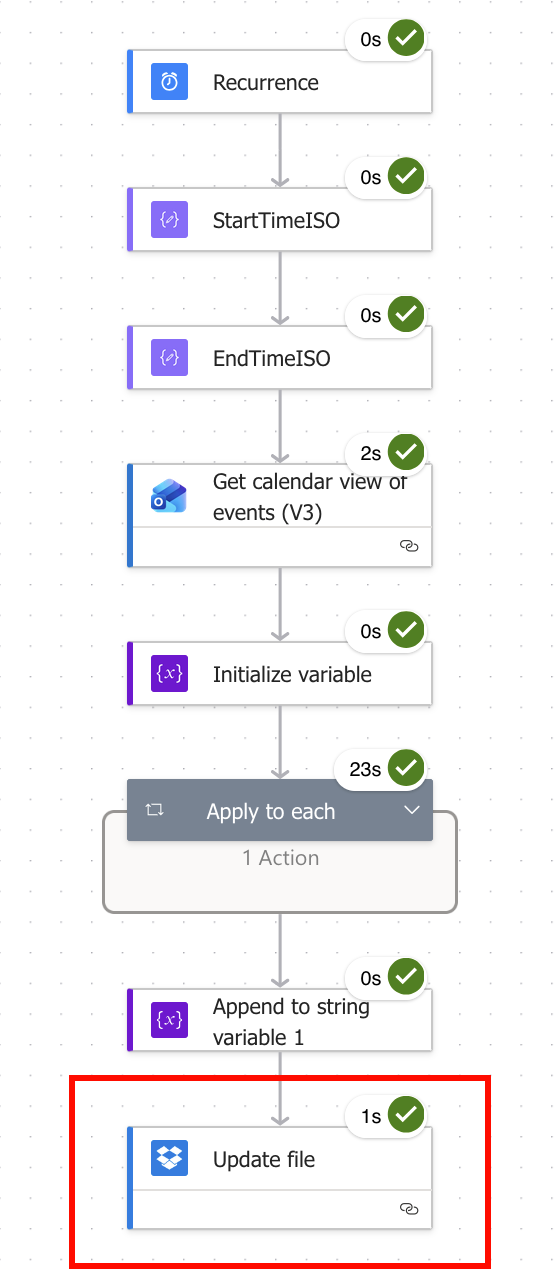Screen dimensions: 560x1288
Task: Click the EndTimeISO compose icon
Action: click(x=170, y=358)
